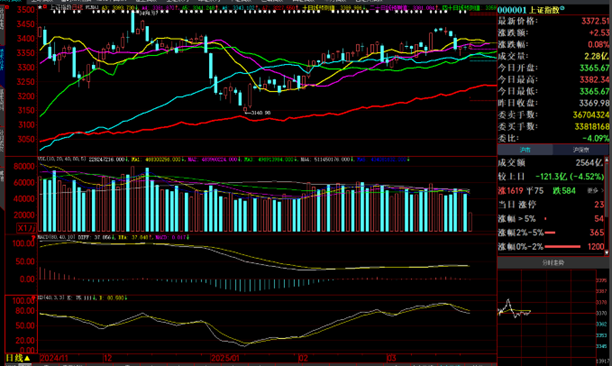The height and width of the screenshot is (366, 612).
Task: Click the VOL indicator parameter label
Action: [x=62, y=159]
